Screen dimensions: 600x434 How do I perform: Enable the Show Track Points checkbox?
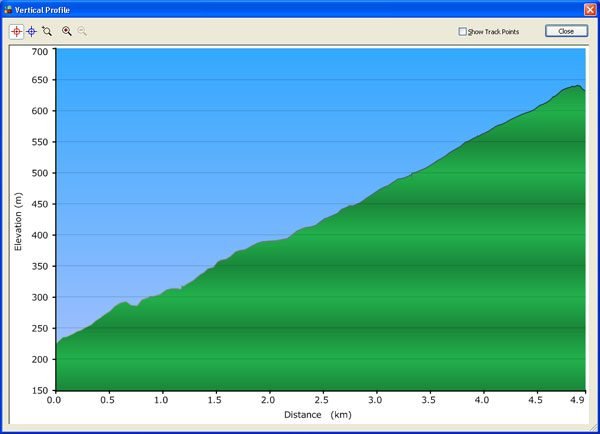(463, 32)
